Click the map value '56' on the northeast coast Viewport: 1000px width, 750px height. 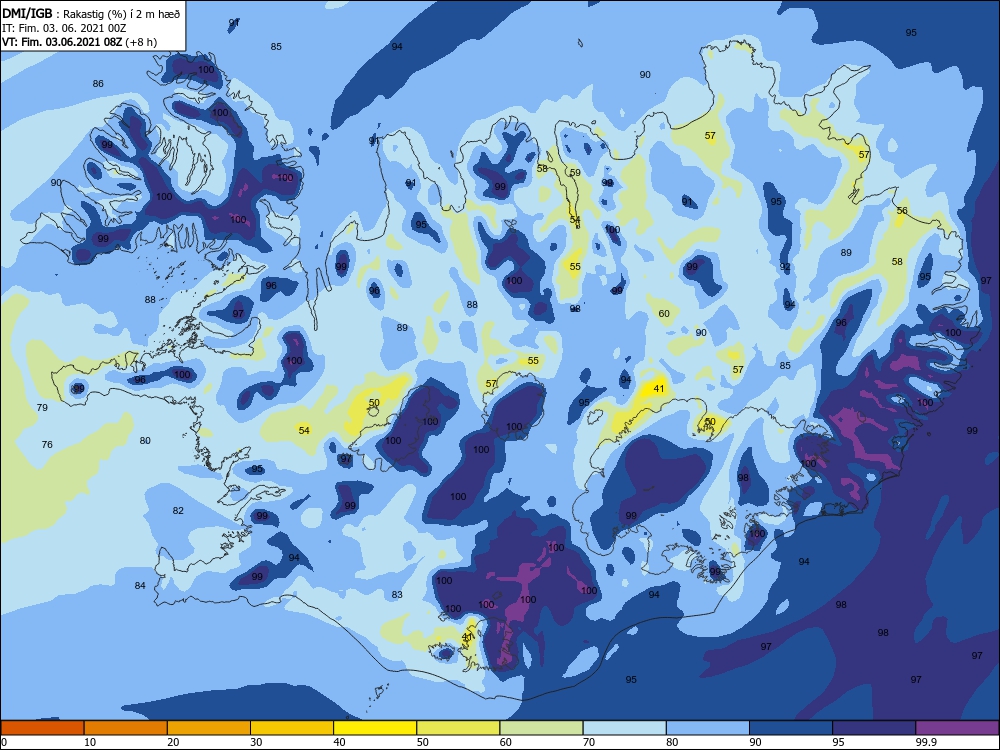click(902, 210)
